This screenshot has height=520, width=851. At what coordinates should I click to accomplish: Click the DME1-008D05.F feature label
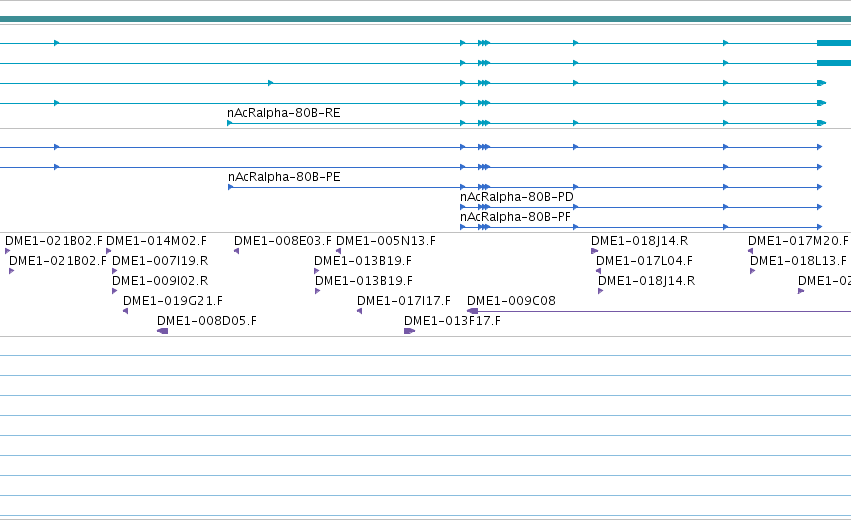[207, 321]
